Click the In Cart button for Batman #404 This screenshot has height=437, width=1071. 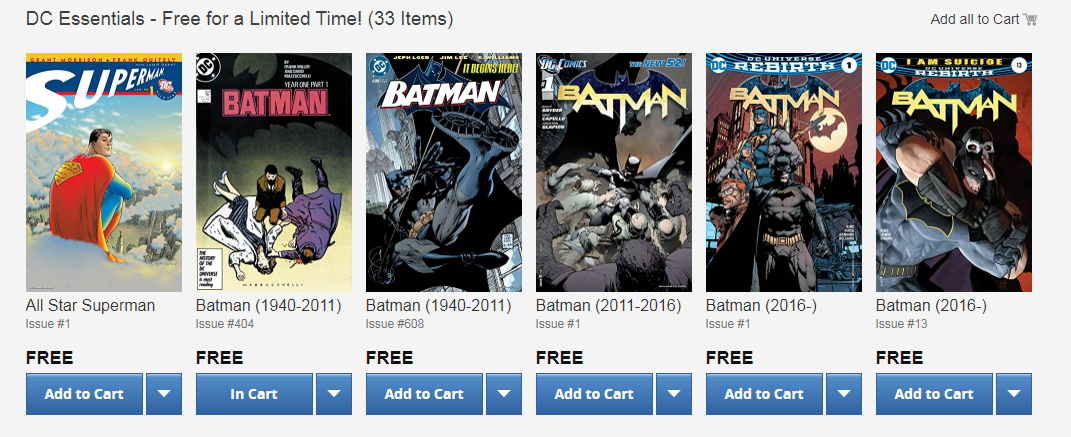254,394
